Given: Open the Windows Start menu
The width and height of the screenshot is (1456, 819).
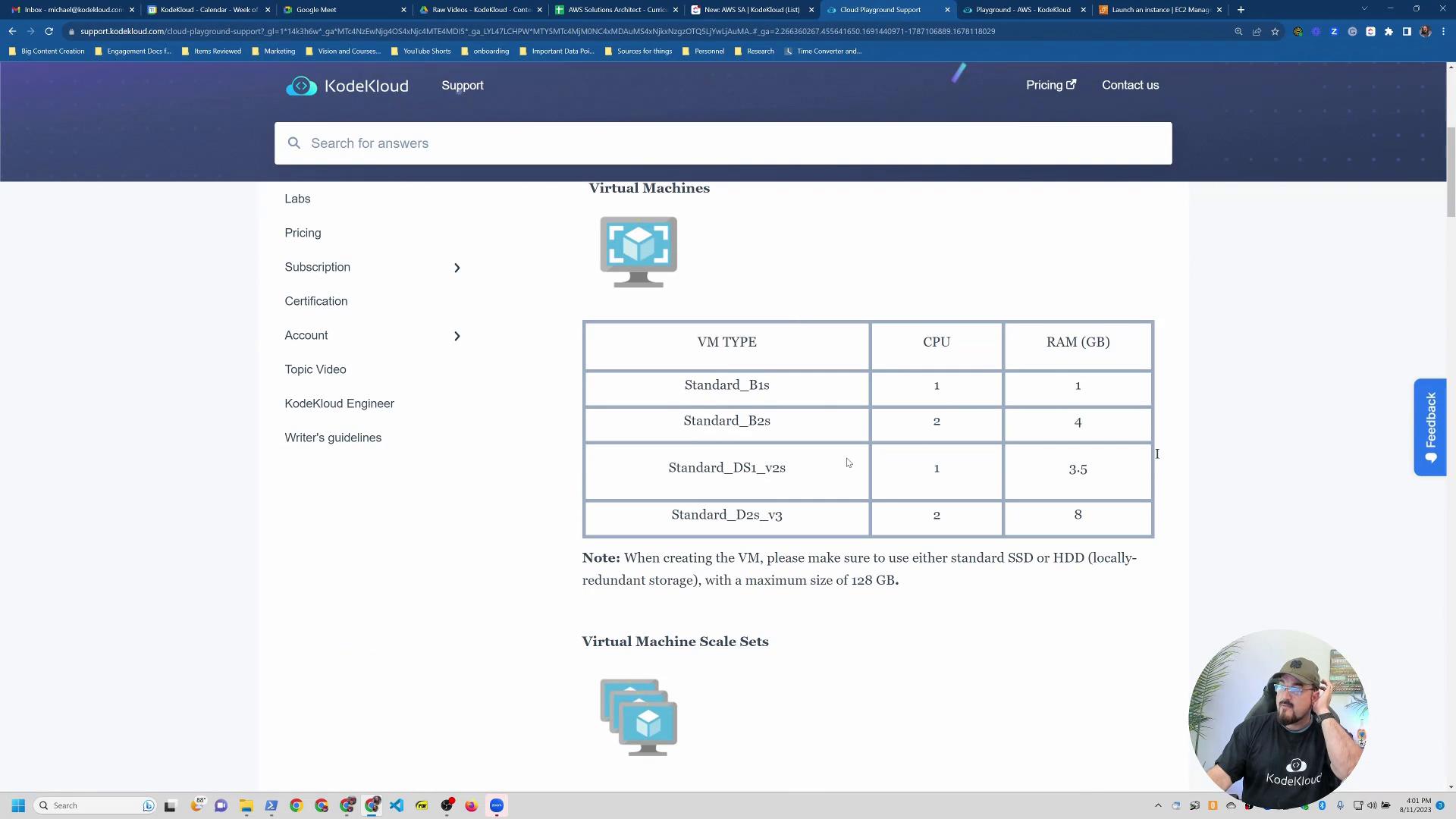Looking at the screenshot, I should (18, 805).
